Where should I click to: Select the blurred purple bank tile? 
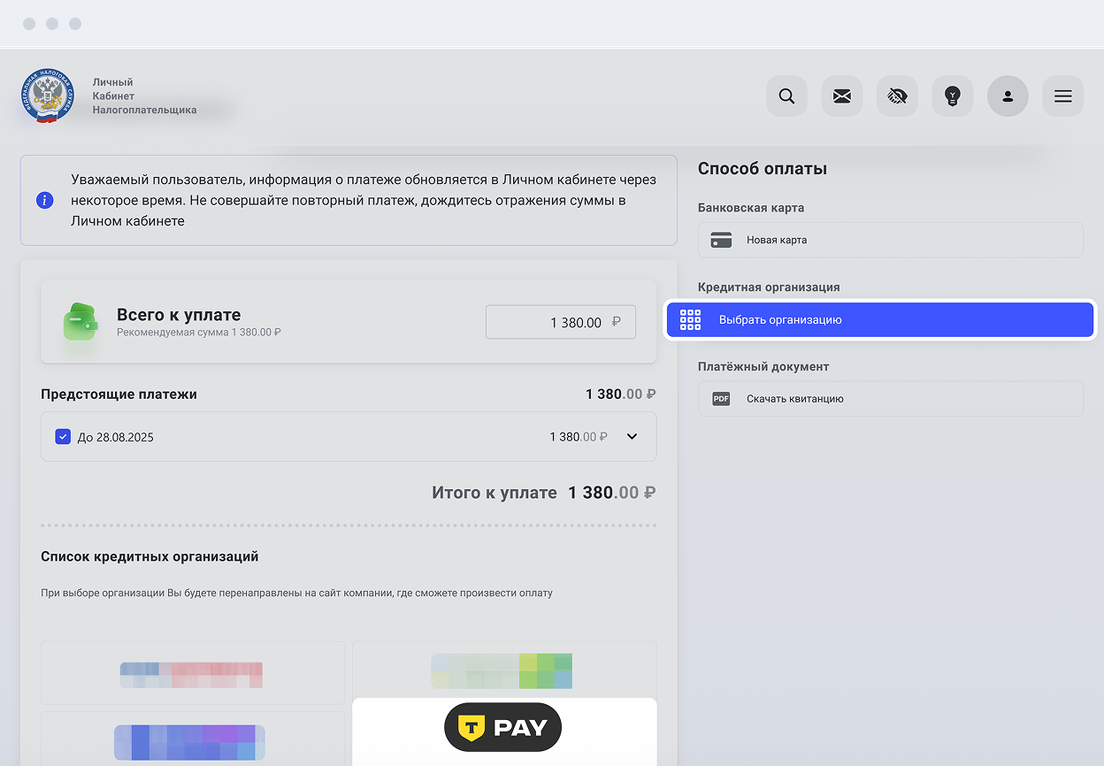coord(190,742)
